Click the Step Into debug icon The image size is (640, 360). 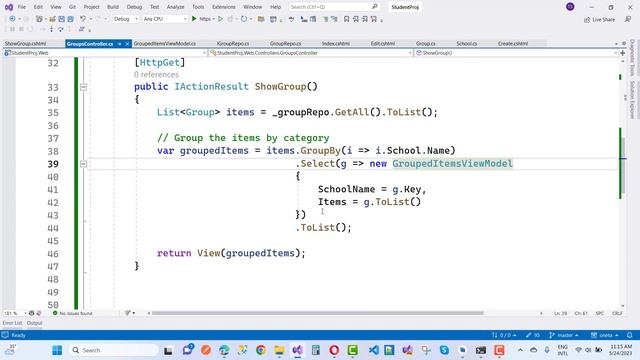pos(51,29)
